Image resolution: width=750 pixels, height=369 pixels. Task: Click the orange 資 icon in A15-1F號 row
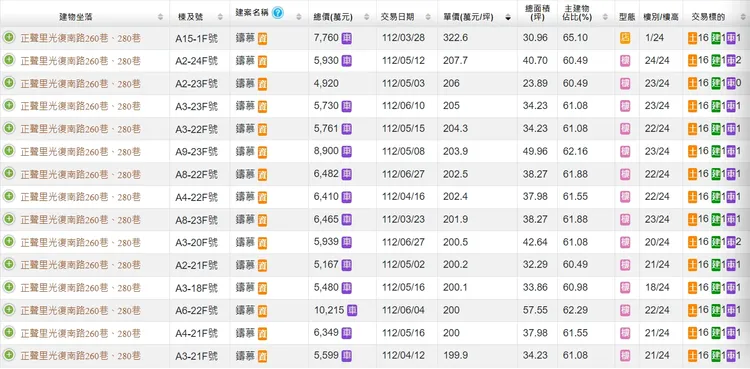pyautogui.click(x=263, y=38)
